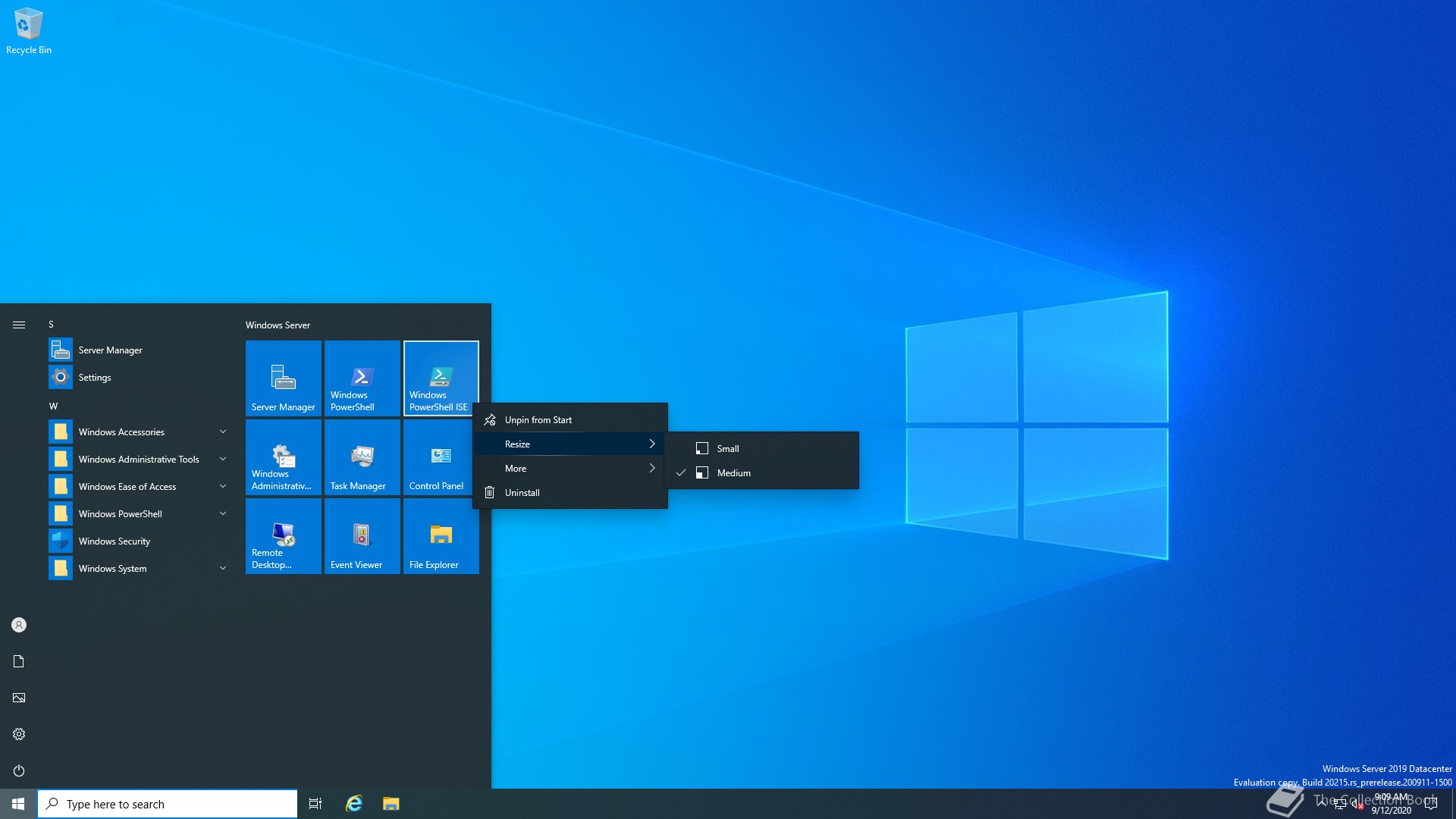Expand the Windows System folder
The image size is (1456, 819).
[140, 568]
